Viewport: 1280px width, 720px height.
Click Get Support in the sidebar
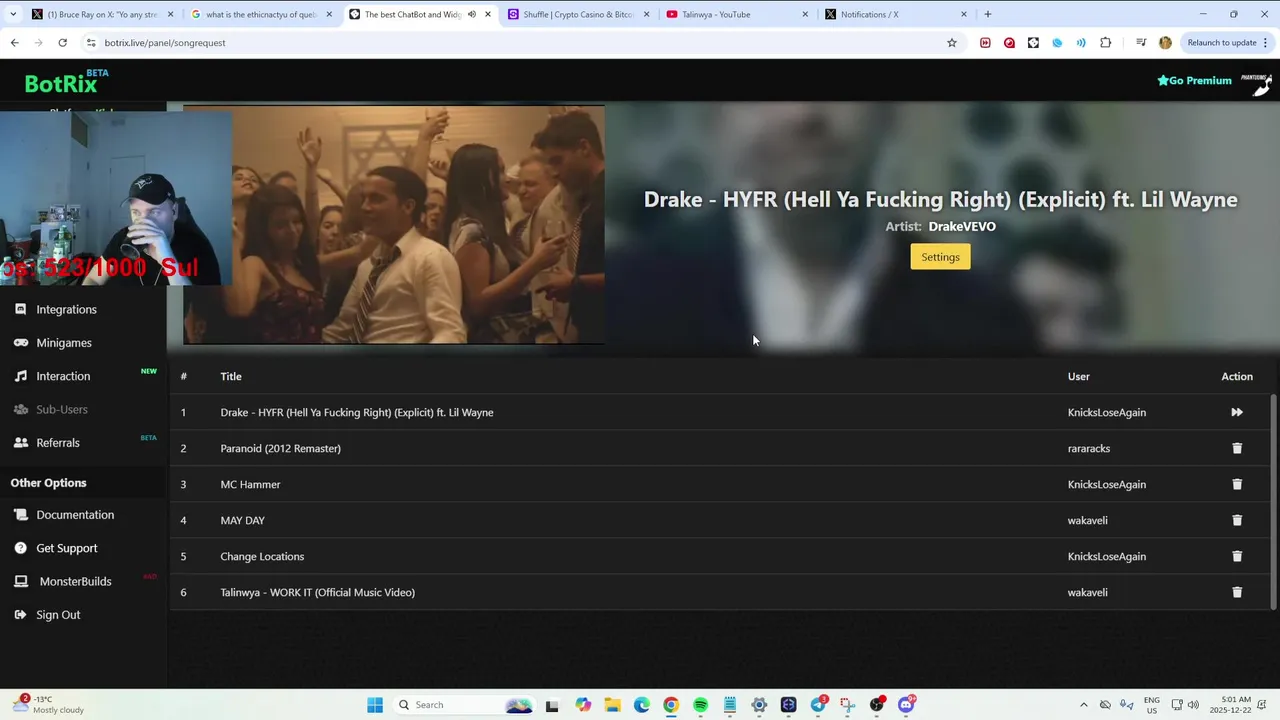67,548
